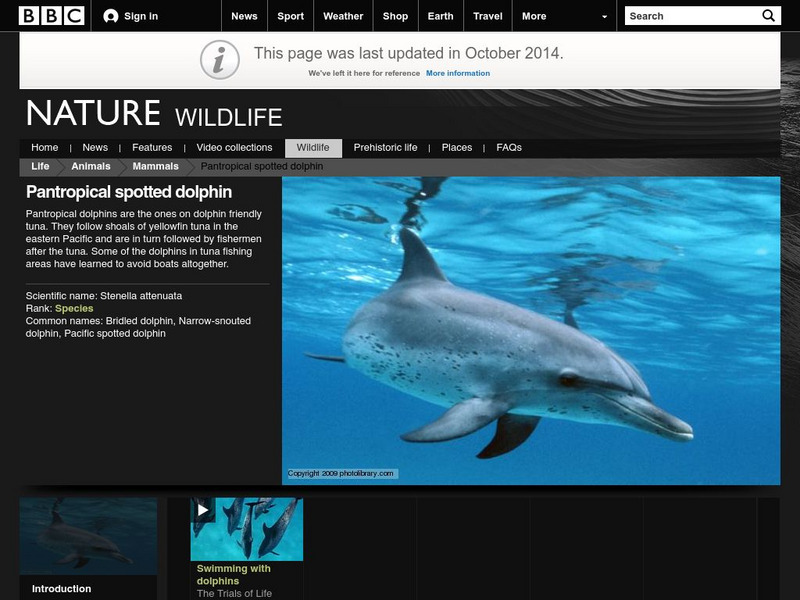800x600 pixels.
Task: Open Earth from the top navigation
Action: (439, 15)
